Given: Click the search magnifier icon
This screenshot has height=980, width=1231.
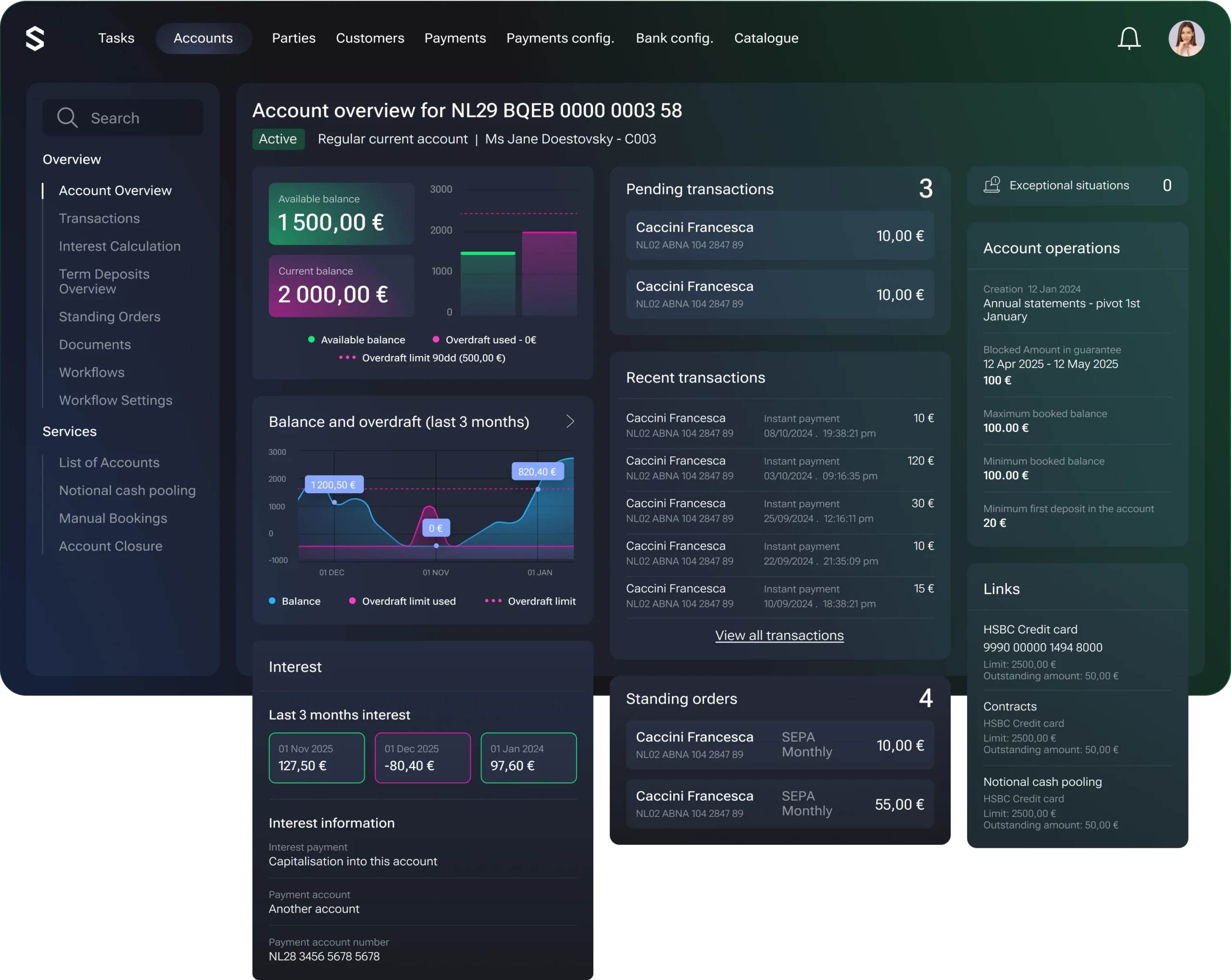Looking at the screenshot, I should pos(67,118).
